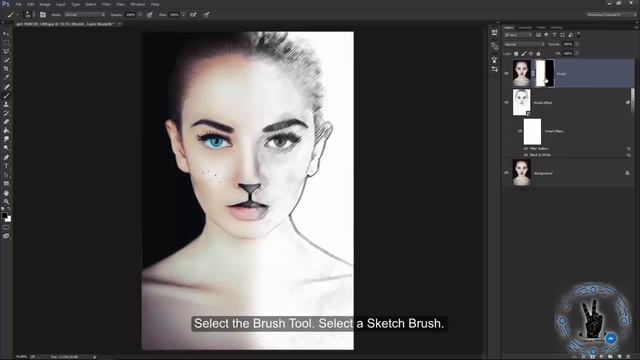The width and height of the screenshot is (640, 360).
Task: Open the File menu
Action: [x=18, y=4]
